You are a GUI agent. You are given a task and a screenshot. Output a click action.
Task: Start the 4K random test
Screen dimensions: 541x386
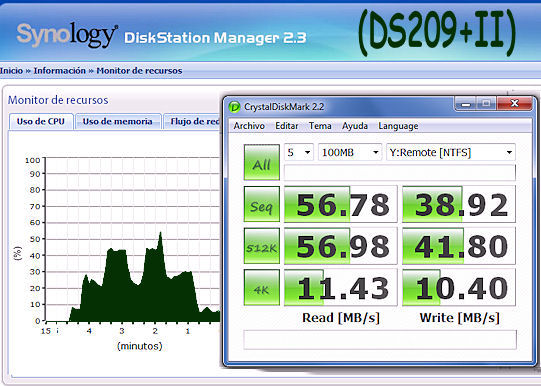[262, 287]
